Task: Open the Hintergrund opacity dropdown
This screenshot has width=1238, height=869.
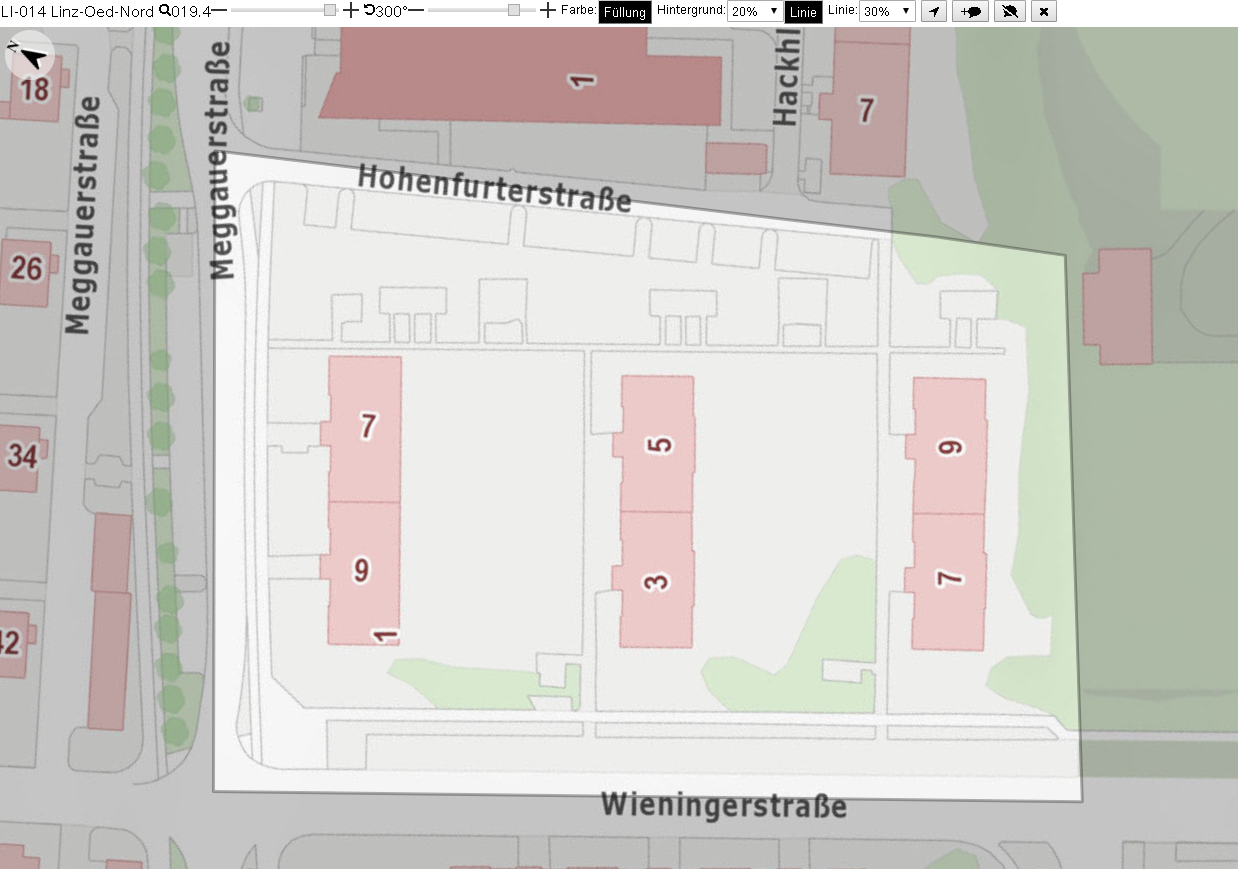Action: point(755,12)
